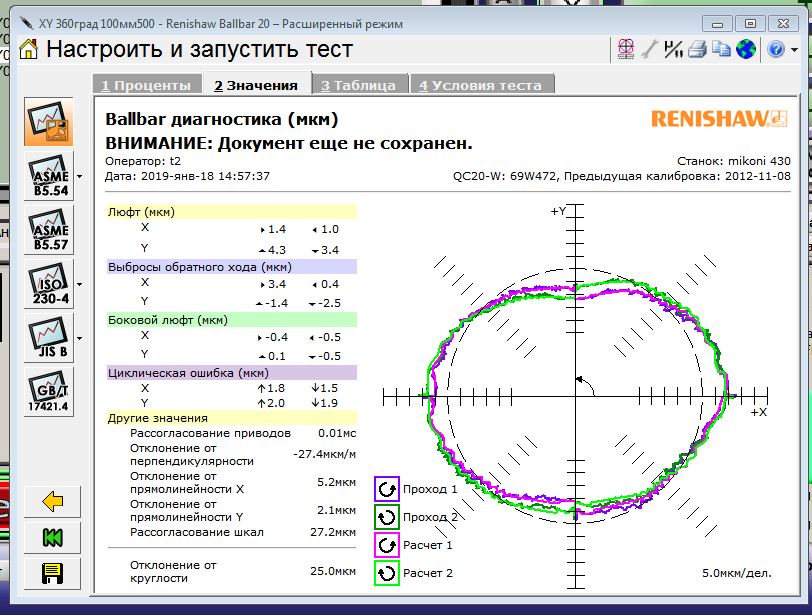The height and width of the screenshot is (615, 812).
Task: Select the ASME B5.54 analysis icon
Action: click(x=49, y=176)
